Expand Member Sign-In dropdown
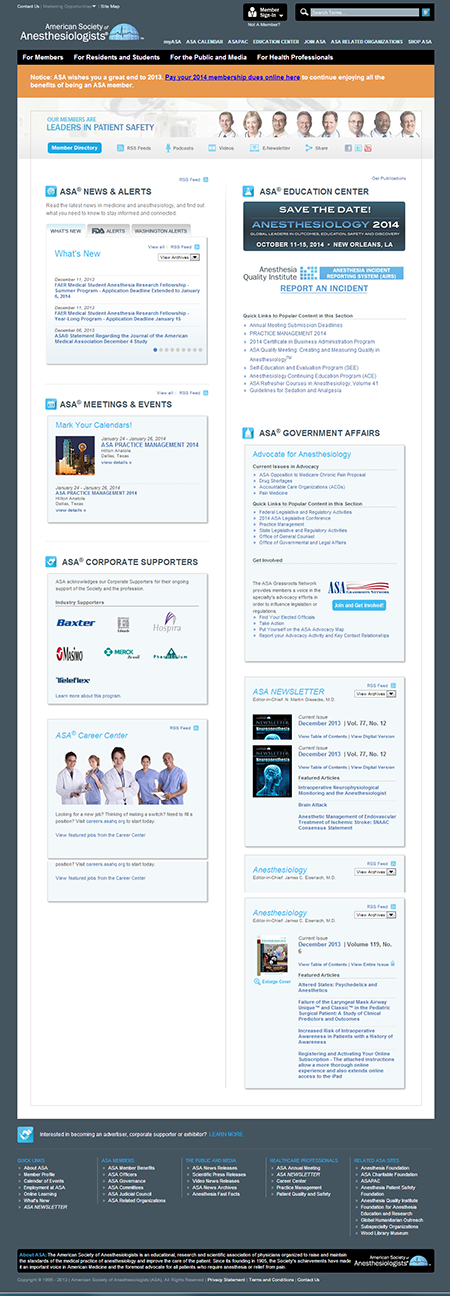This screenshot has height=1296, width=450. tap(266, 13)
